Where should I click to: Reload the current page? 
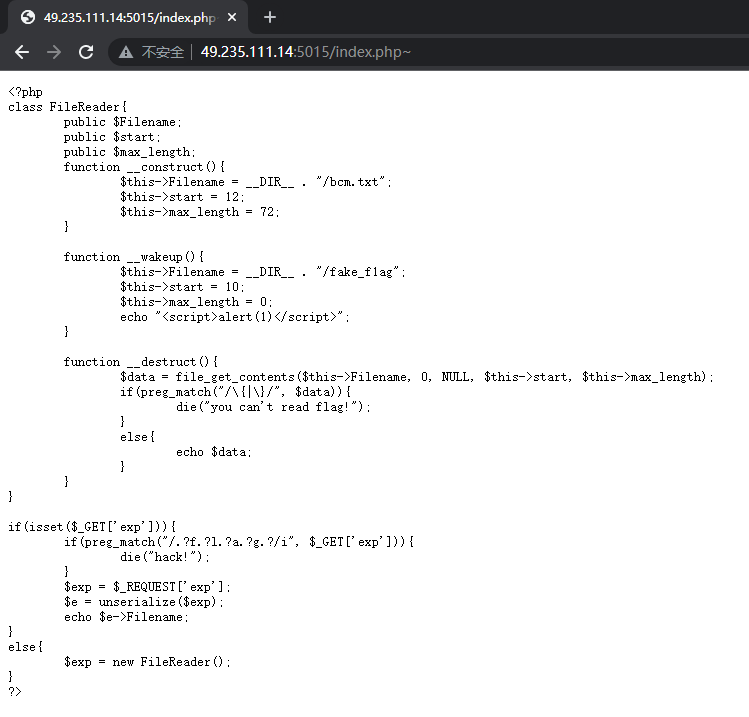86,52
